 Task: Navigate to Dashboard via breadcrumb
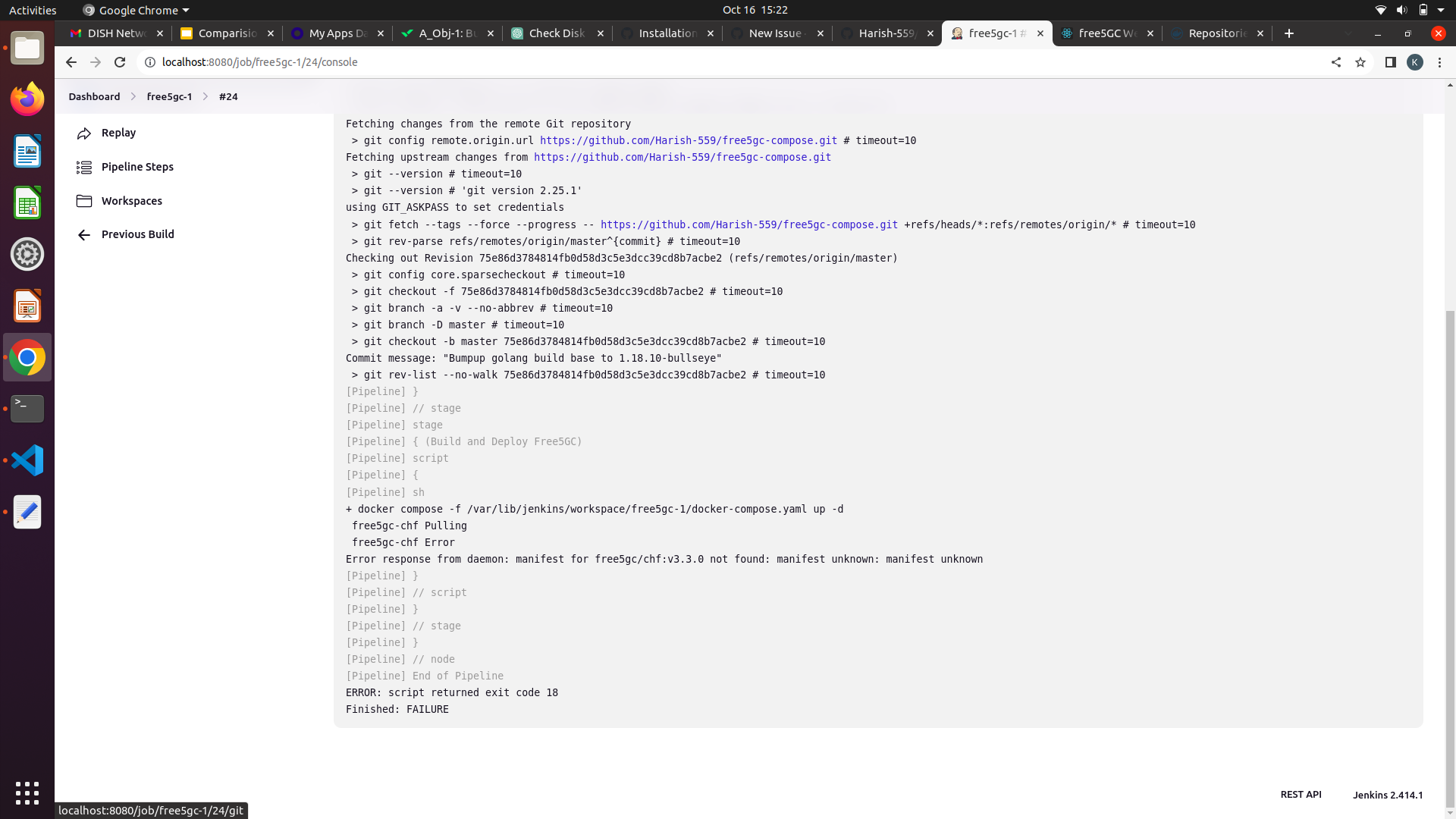94,96
